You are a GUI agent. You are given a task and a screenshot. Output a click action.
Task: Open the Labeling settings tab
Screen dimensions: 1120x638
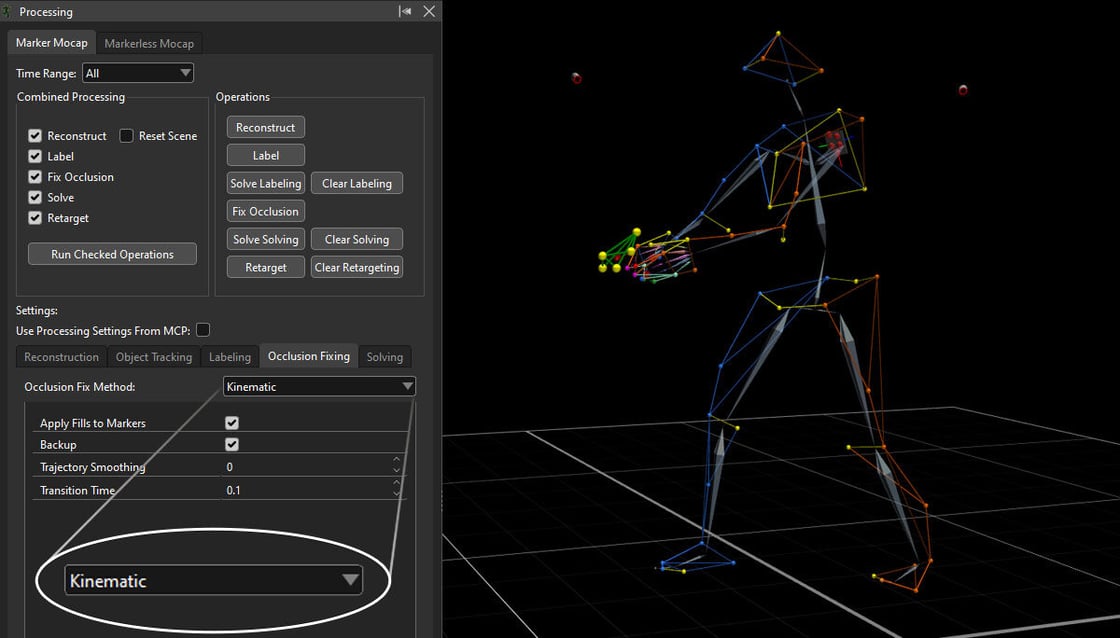[x=230, y=357]
